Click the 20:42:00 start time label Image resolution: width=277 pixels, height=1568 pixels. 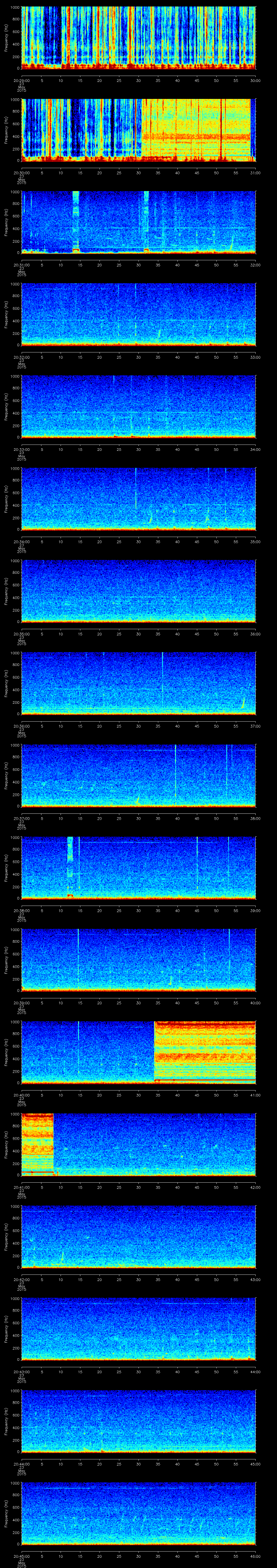(x=21, y=1279)
